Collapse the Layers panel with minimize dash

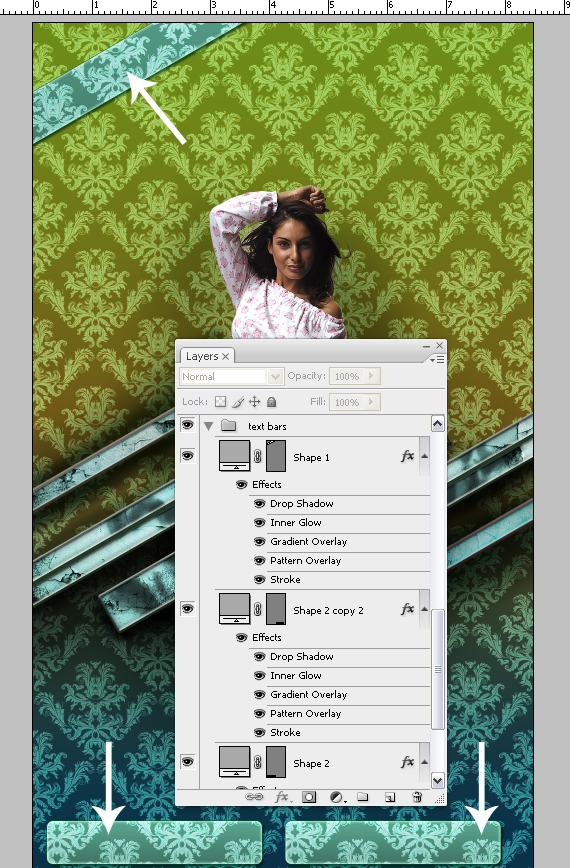pyautogui.click(x=426, y=346)
